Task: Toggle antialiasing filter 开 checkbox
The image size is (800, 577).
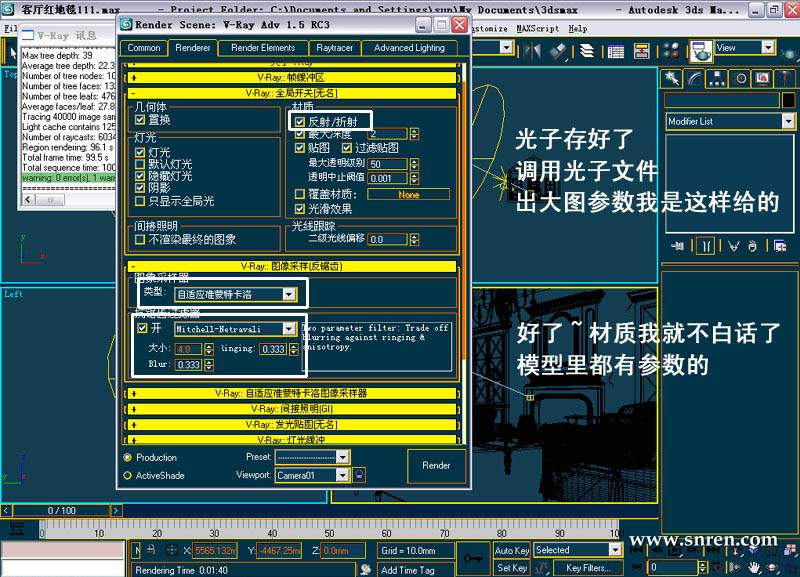Action: pyautogui.click(x=142, y=328)
